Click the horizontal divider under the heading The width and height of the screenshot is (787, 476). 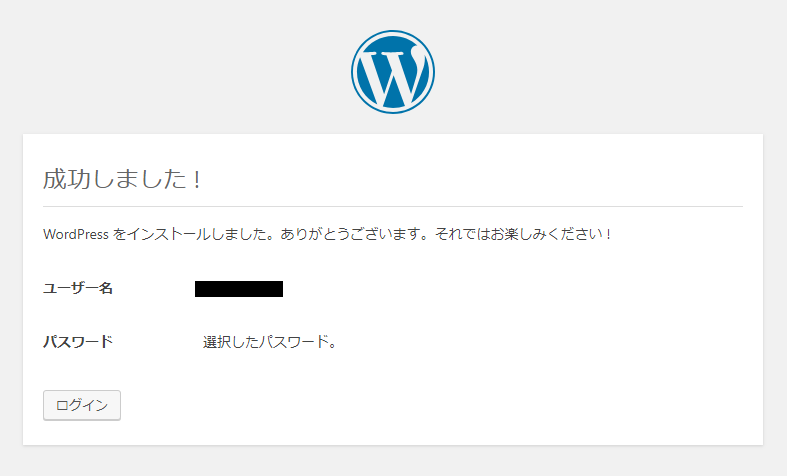[392, 206]
